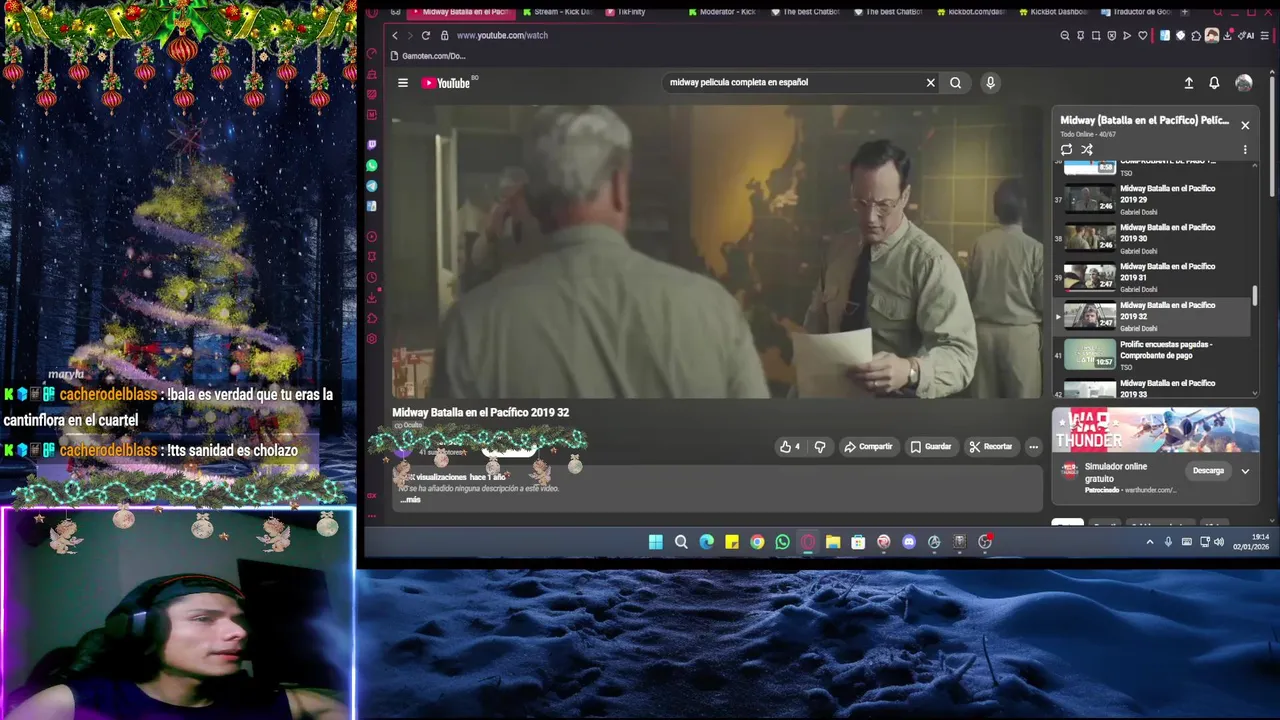Like the video with thumbs up
Screen dimensions: 1280x720
coord(790,447)
